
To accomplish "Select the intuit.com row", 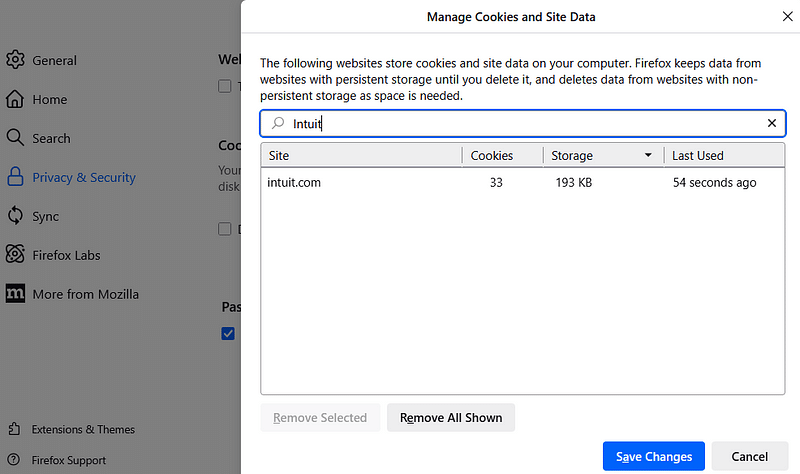I will [522, 183].
